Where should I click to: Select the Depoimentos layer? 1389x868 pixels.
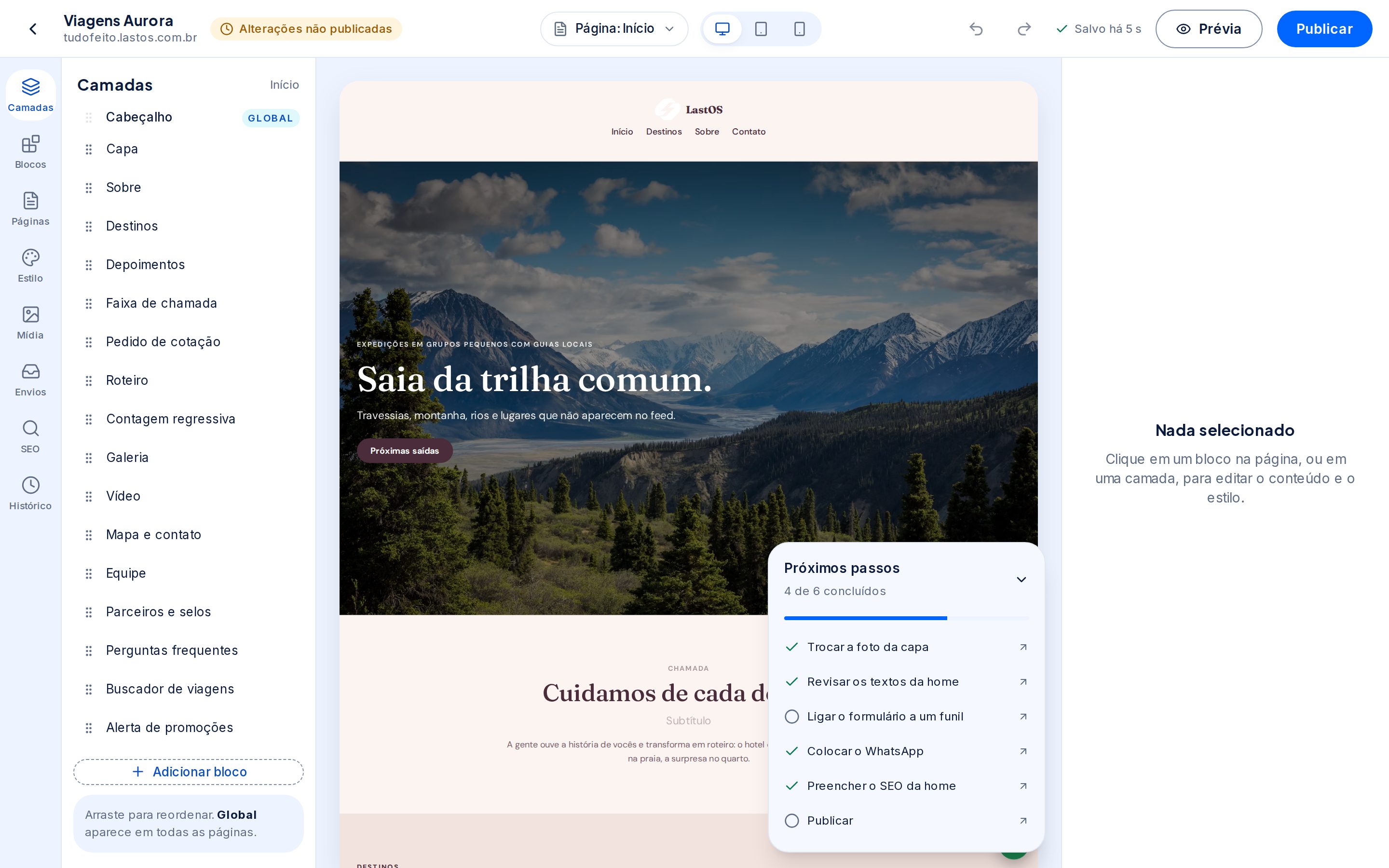click(x=188, y=265)
